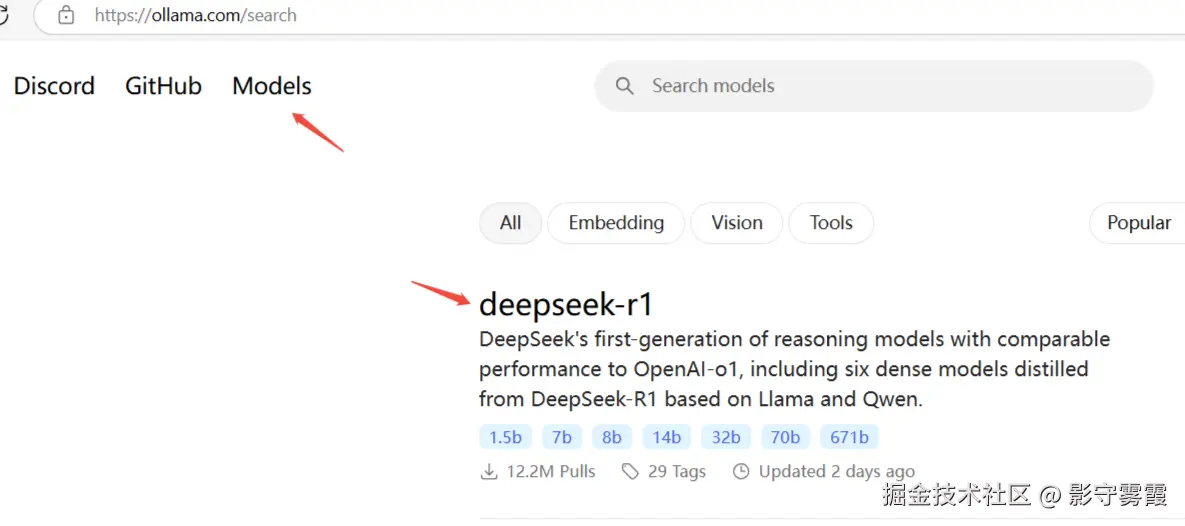This screenshot has width=1185, height=526.
Task: Select the 1.5b size tag
Action: click(506, 437)
